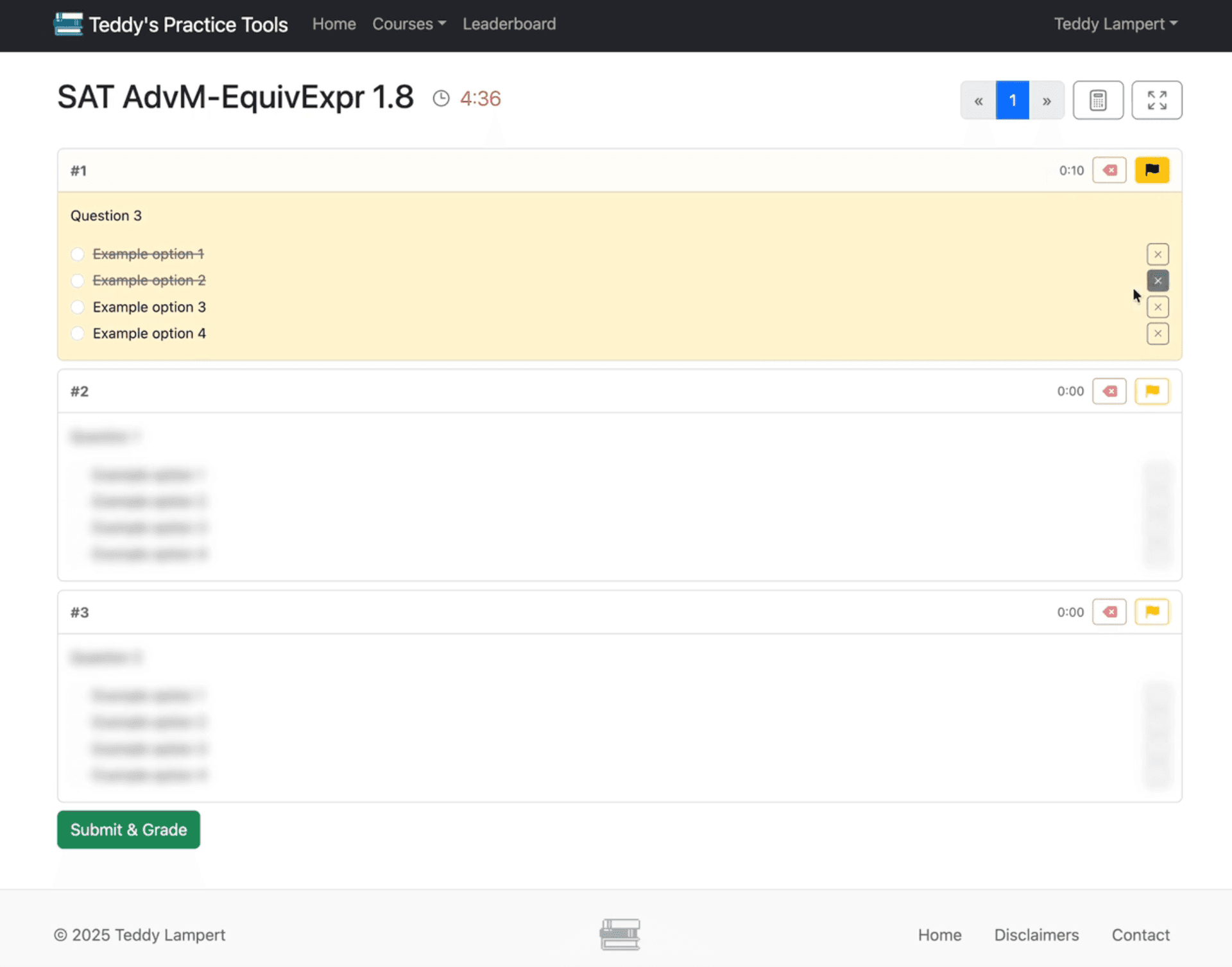Clear answer for question #2

(x=1109, y=391)
